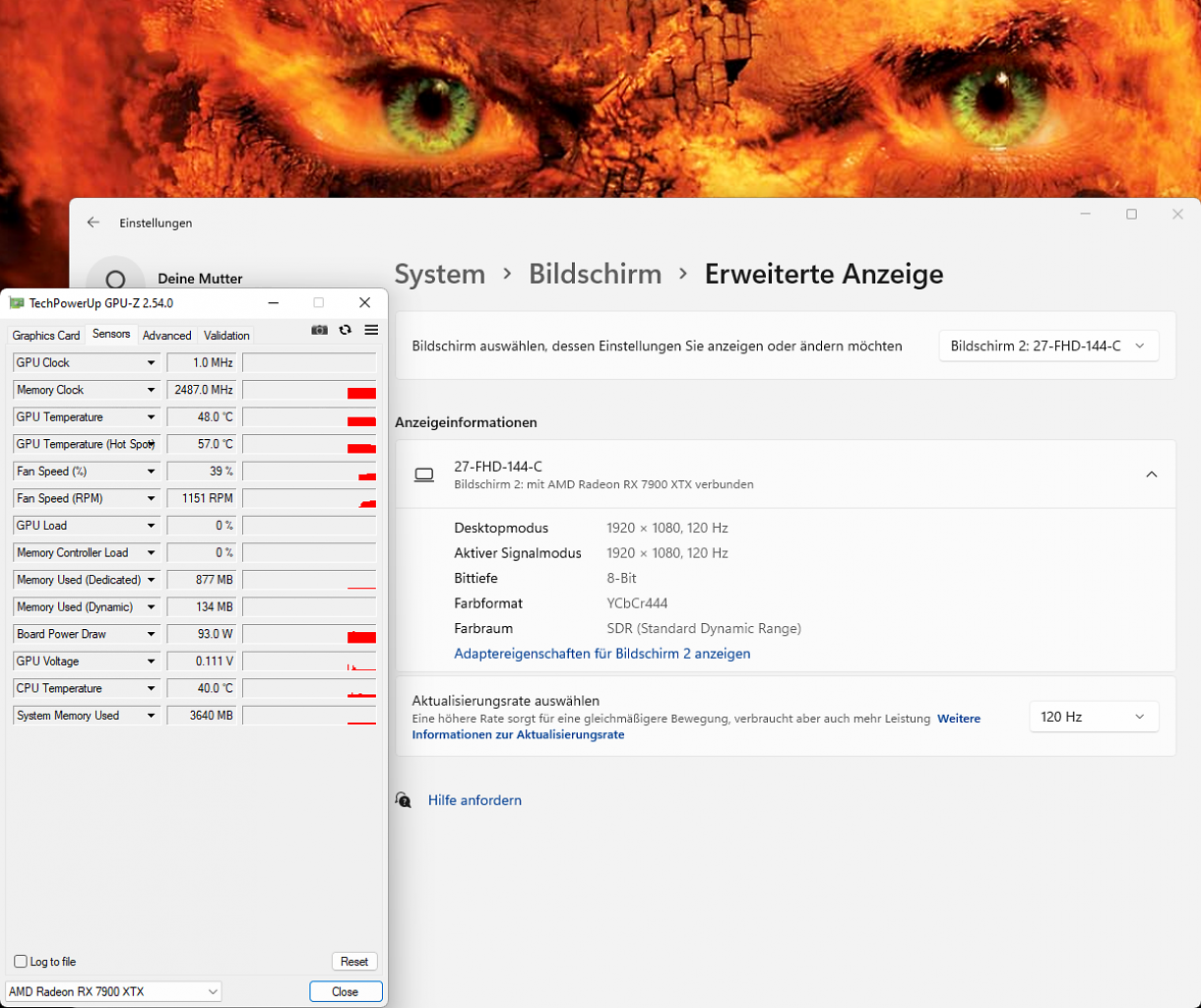Maximize the Einstellungen window
This screenshot has height=1008, width=1201.
tap(1131, 214)
